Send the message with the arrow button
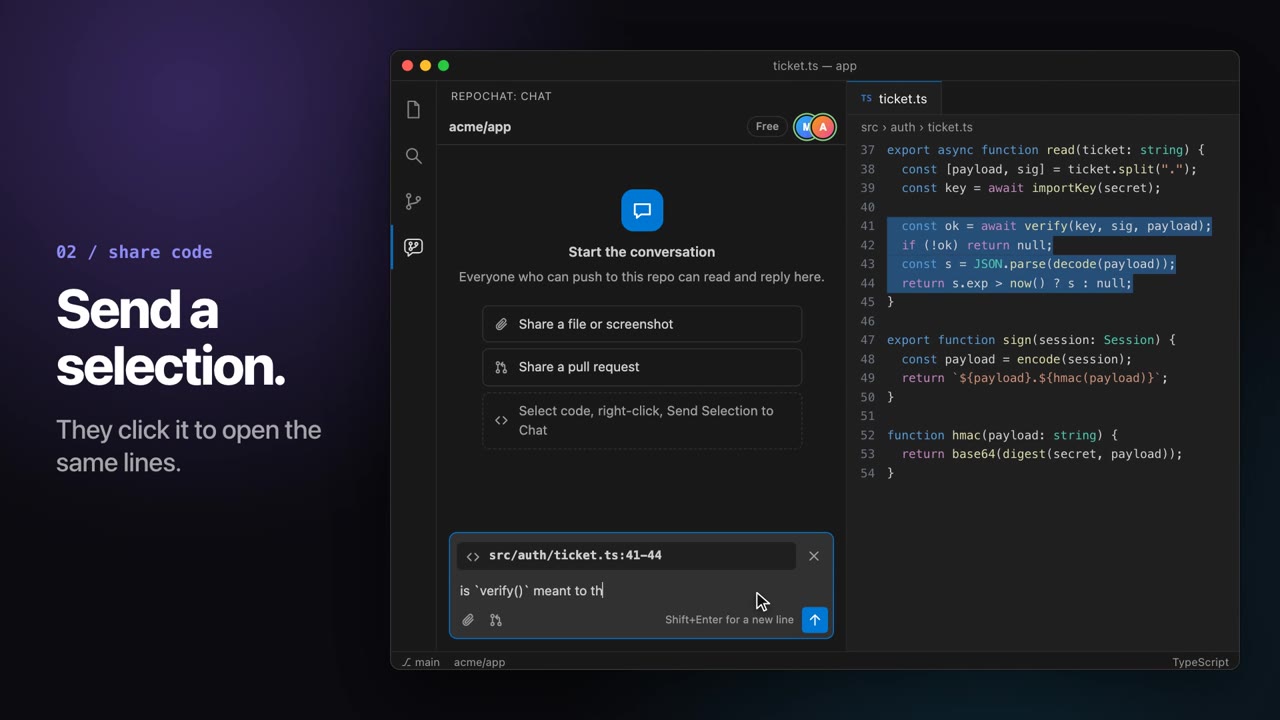The width and height of the screenshot is (1280, 720). click(x=815, y=620)
